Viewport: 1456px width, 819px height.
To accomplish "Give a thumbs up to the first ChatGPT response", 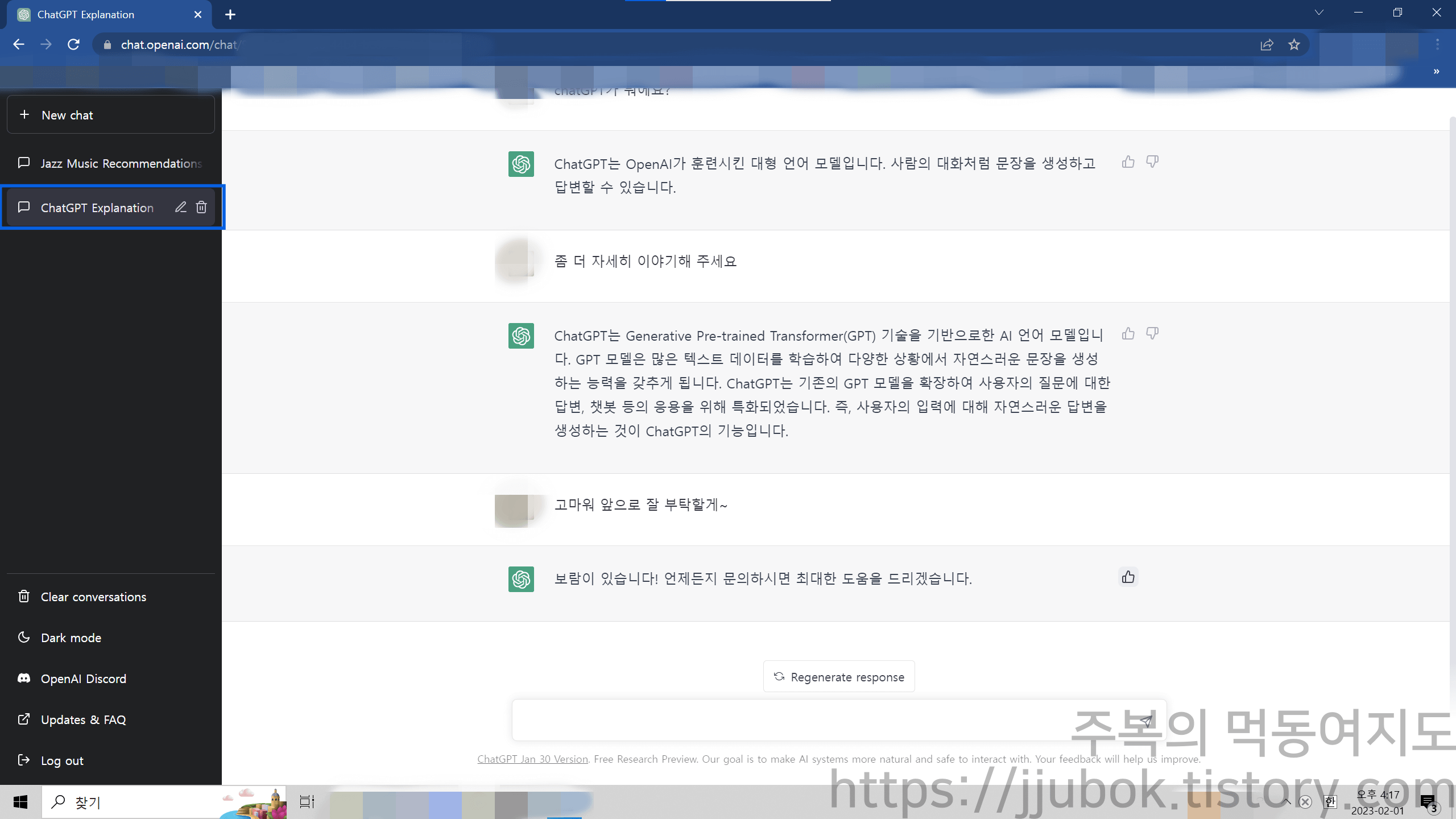I will [x=1129, y=162].
